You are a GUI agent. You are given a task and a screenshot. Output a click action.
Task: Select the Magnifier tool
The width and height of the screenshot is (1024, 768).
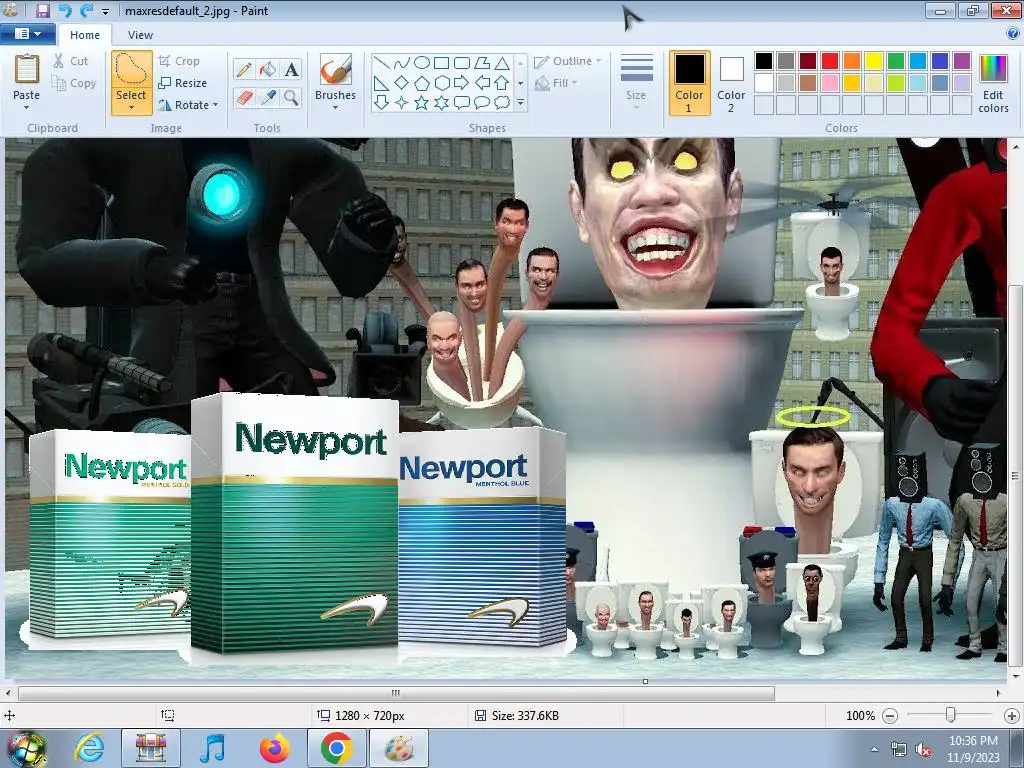click(291, 98)
